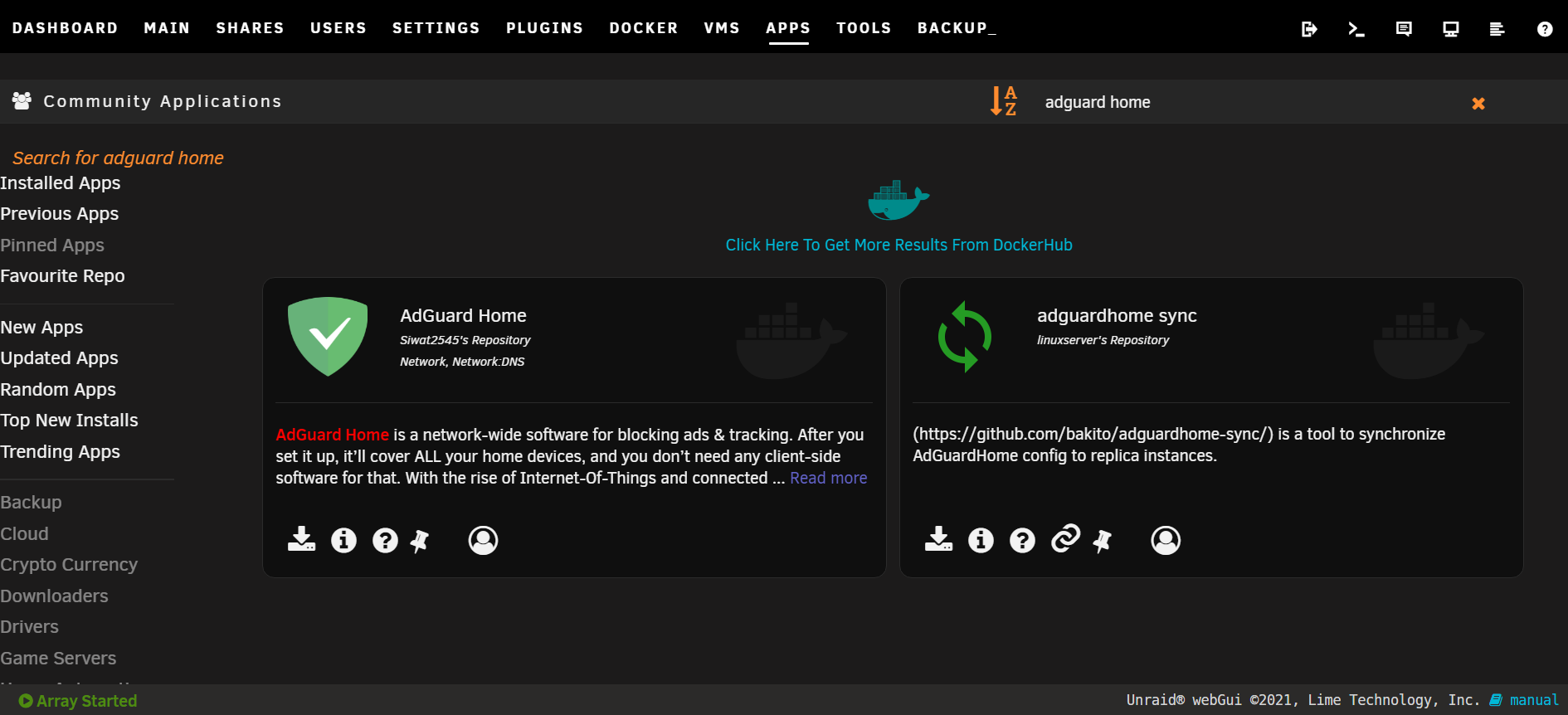Open the info monitor icon in top bar

pyautogui.click(x=1451, y=29)
